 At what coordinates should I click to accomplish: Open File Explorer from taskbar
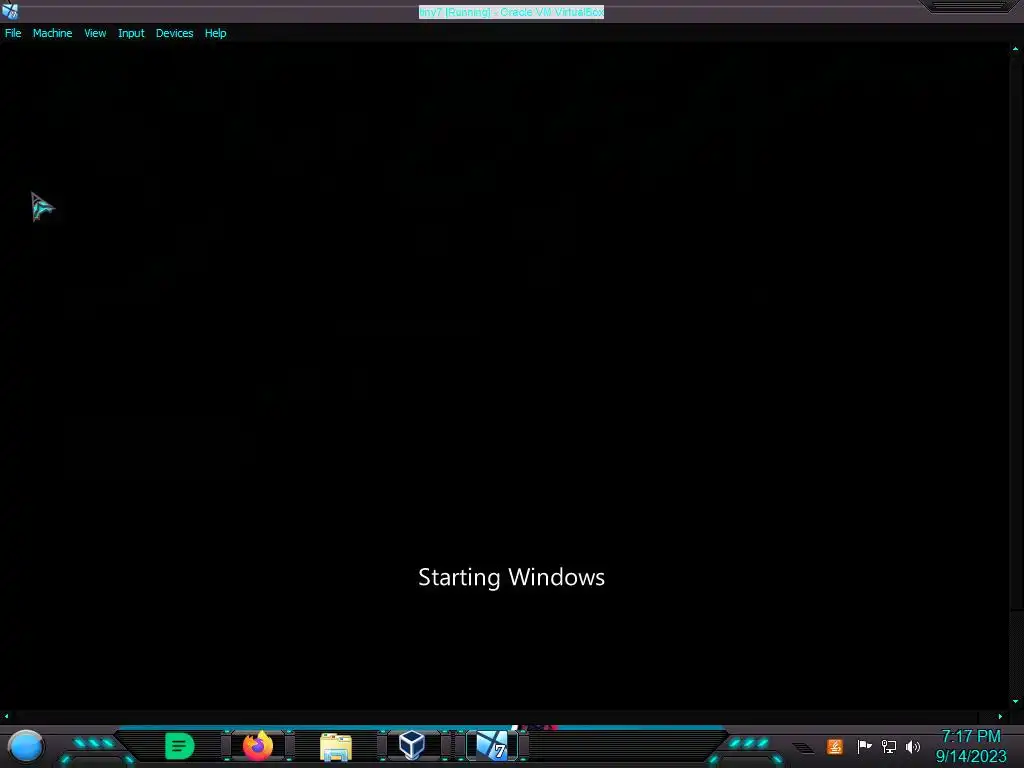tap(336, 747)
